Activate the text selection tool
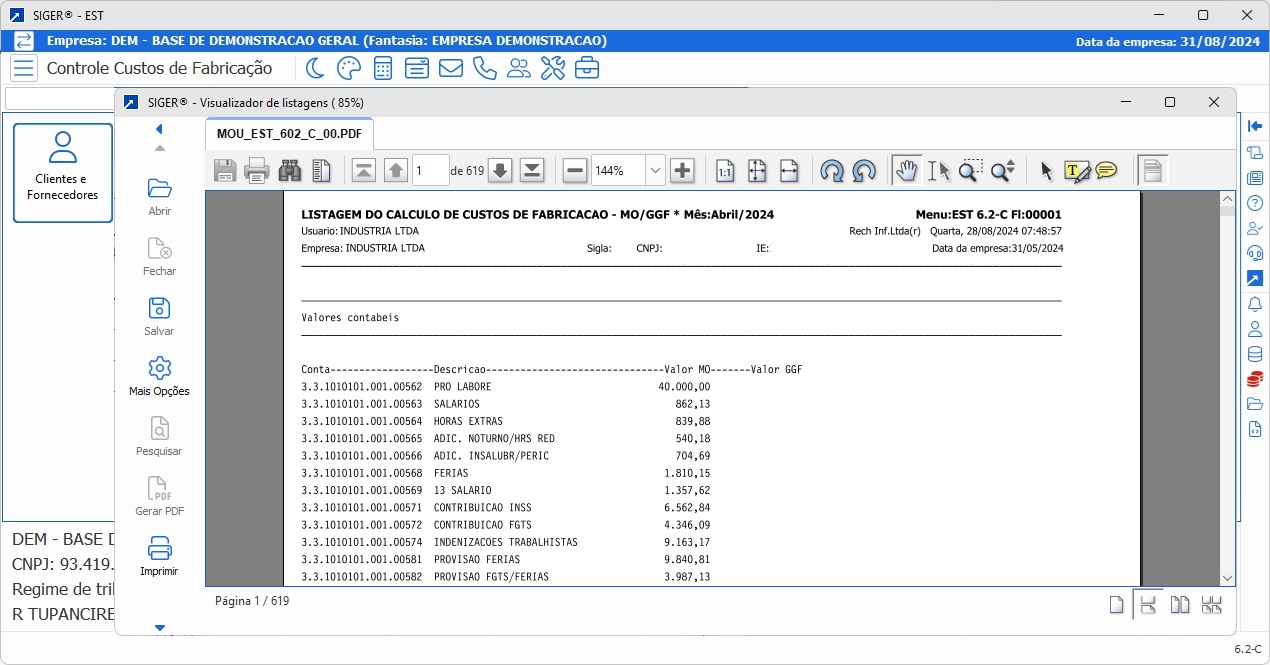This screenshot has height=665, width=1270. tap(938, 170)
